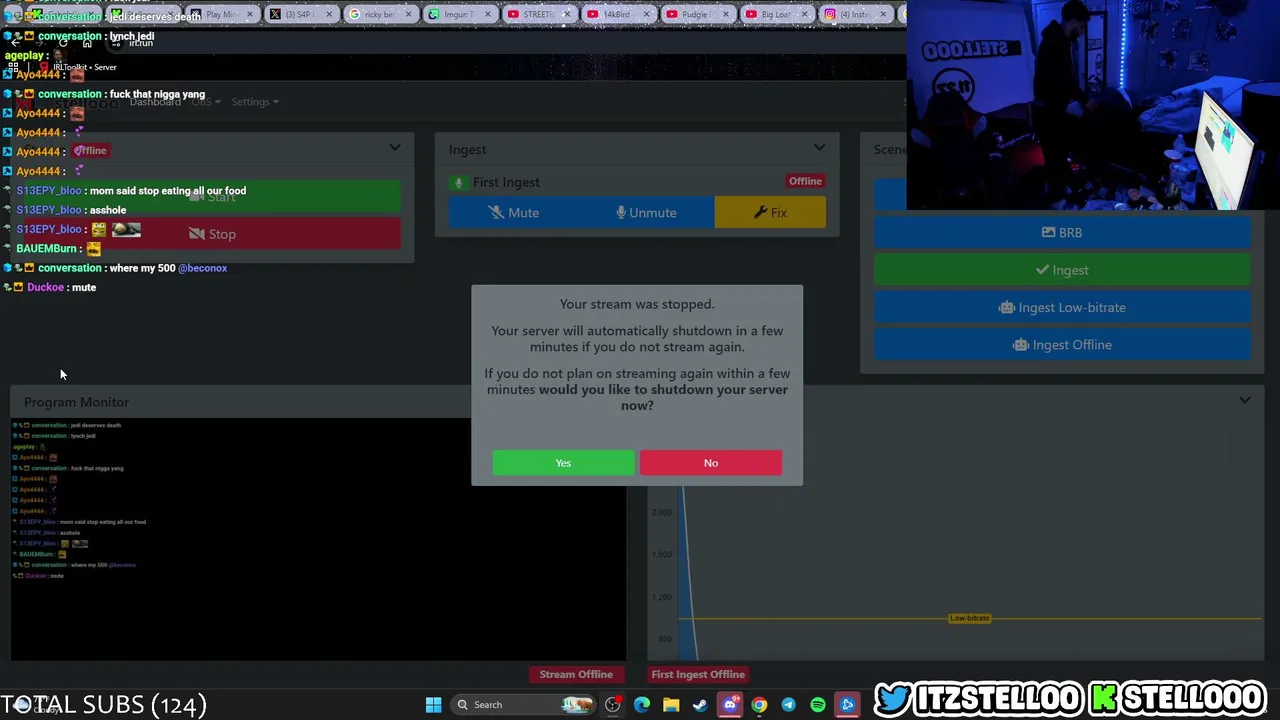This screenshot has width=1280, height=720.
Task: Open Discord from the taskbar
Action: (730, 705)
